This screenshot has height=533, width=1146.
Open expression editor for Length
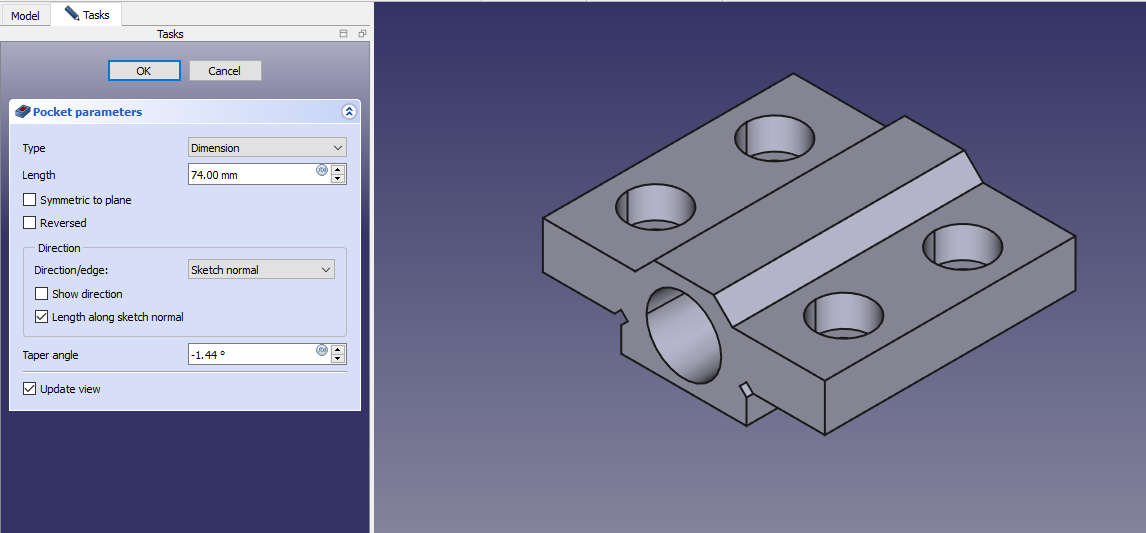coord(322,170)
